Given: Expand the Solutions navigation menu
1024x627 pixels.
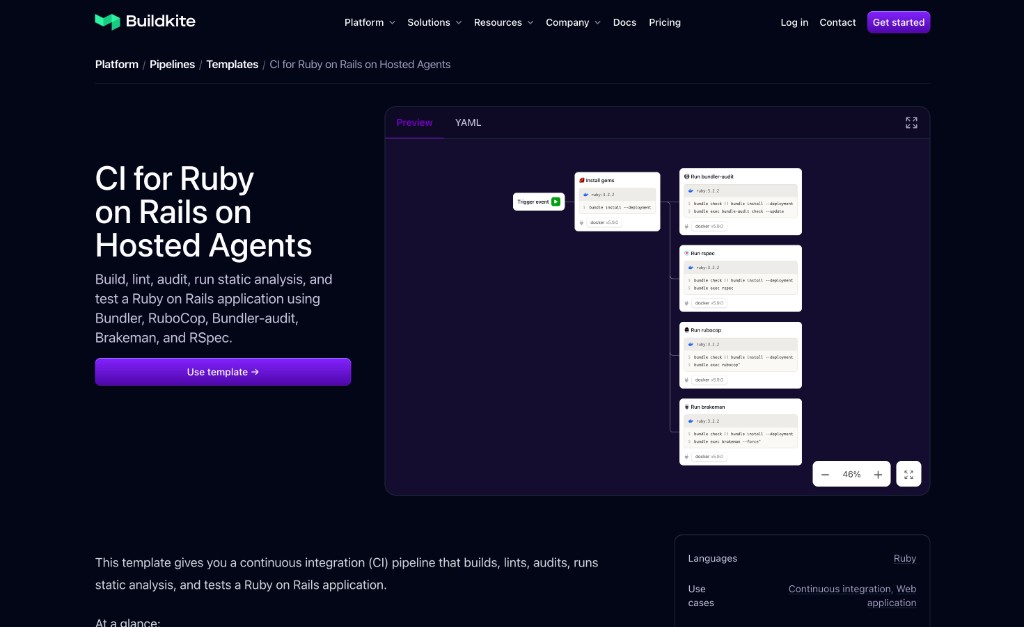Looking at the screenshot, I should pos(434,22).
